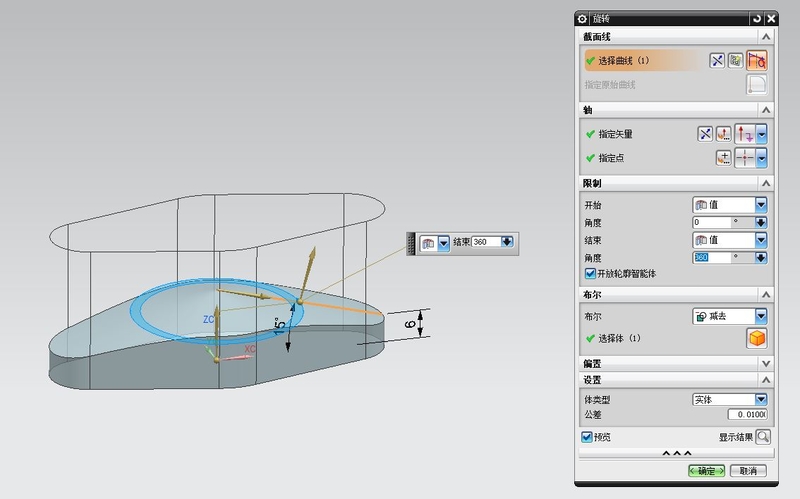Viewport: 800px width, 499px height.
Task: Click the curve icon with red line
Action: click(757, 61)
